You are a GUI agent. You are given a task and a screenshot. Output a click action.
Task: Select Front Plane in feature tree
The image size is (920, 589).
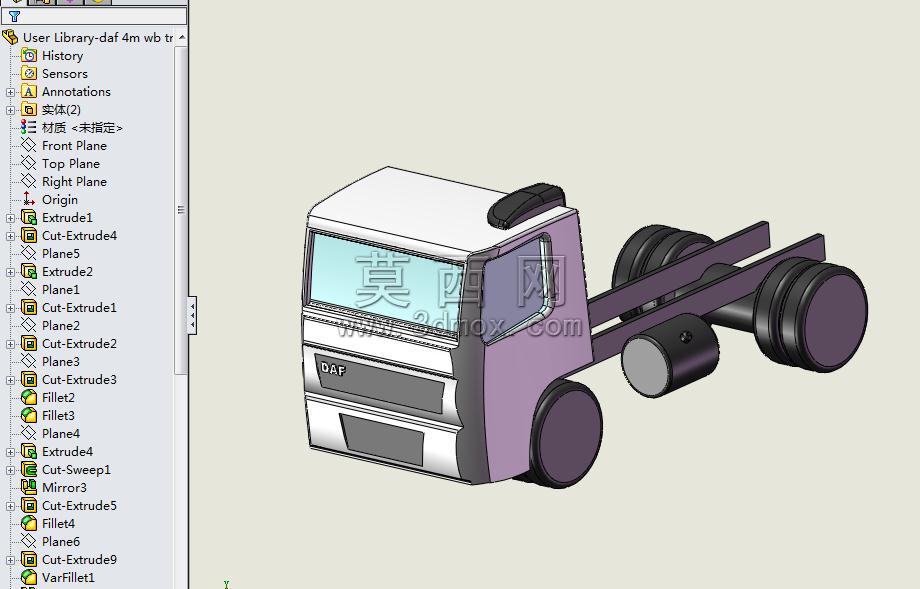coord(75,145)
